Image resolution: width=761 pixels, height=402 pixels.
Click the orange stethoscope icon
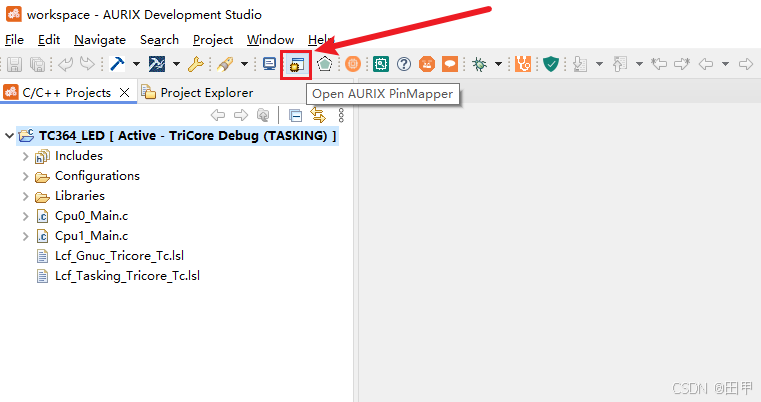(x=523, y=64)
